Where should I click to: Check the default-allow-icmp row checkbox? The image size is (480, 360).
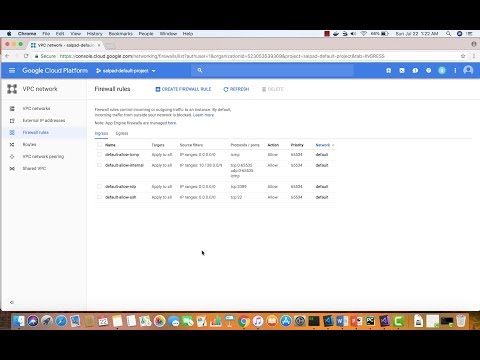tap(99, 154)
